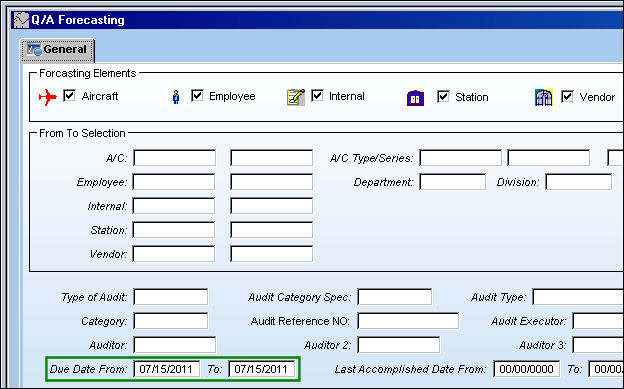Screen dimensions: 624x389
Task: Disable the Vendor checkbox
Action: point(567,96)
